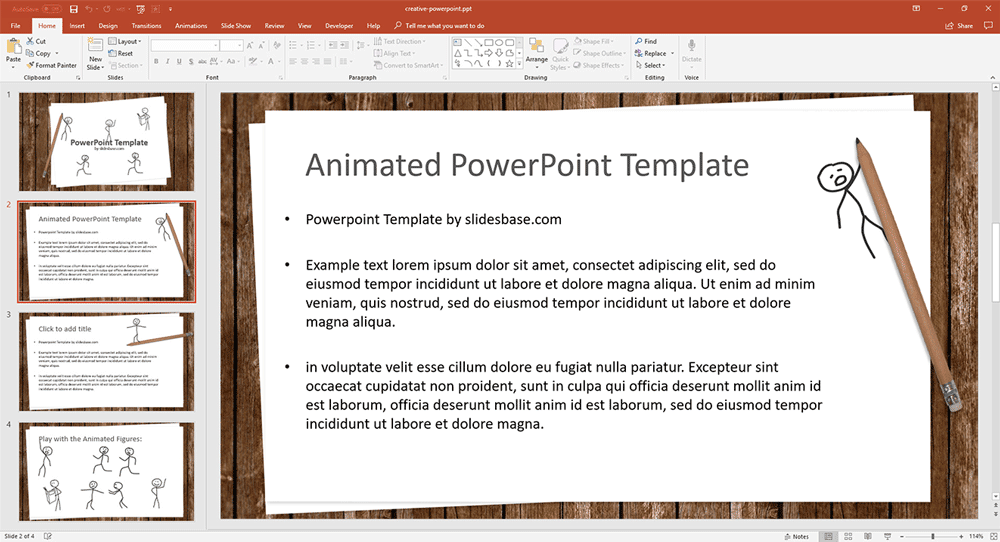
Task: Reset the slide layout
Action: 121,54
